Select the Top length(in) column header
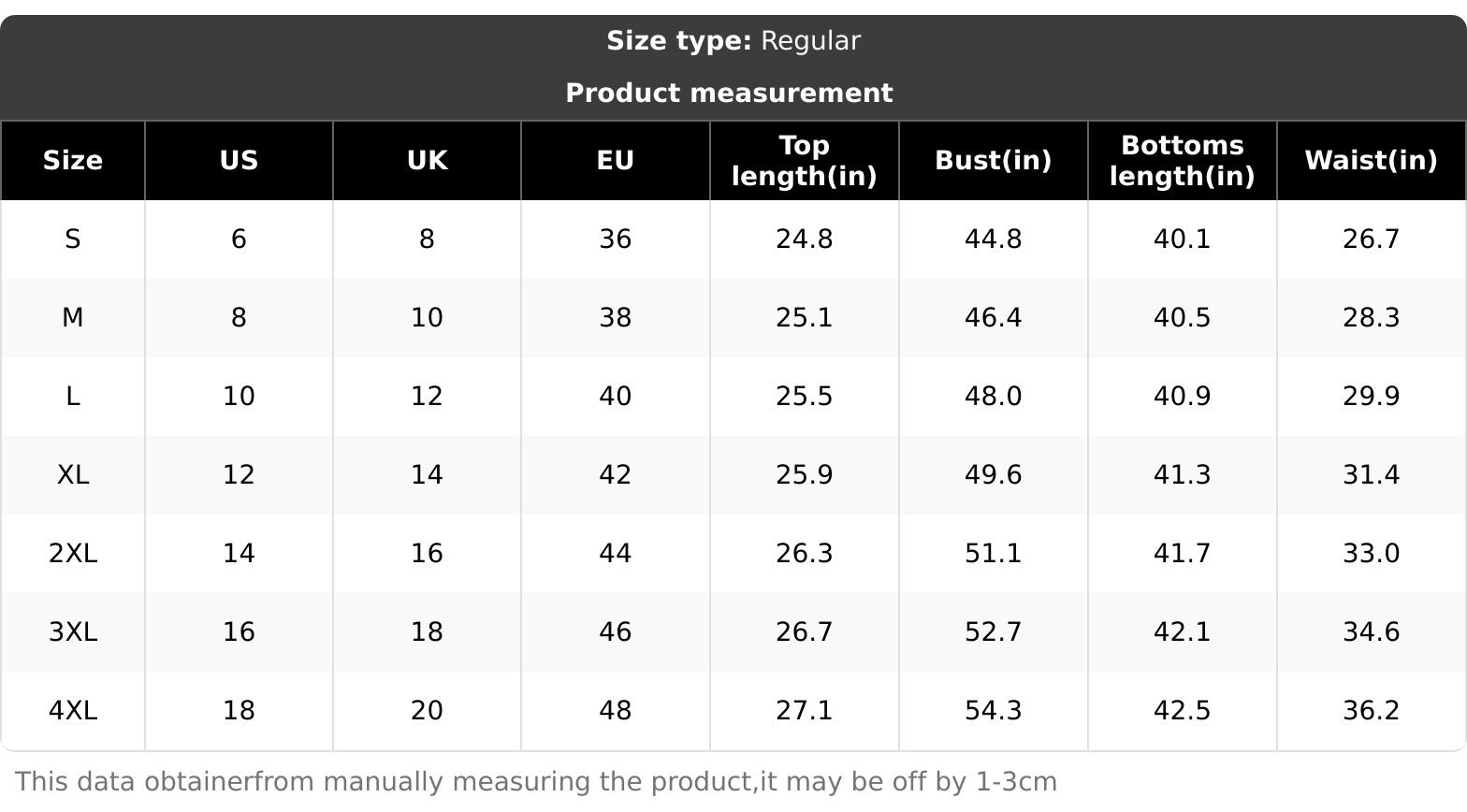The image size is (1467, 812). pyautogui.click(x=805, y=161)
